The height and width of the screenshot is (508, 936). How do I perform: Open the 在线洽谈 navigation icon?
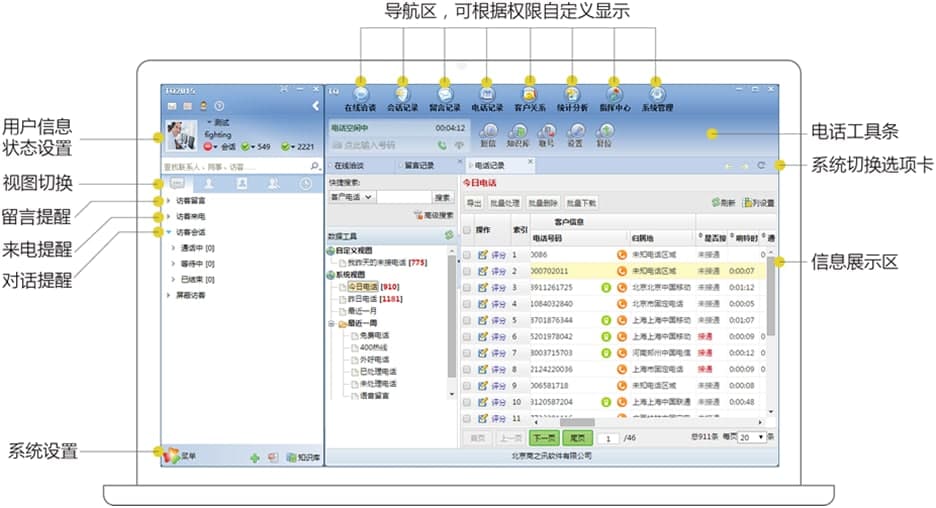point(361,94)
